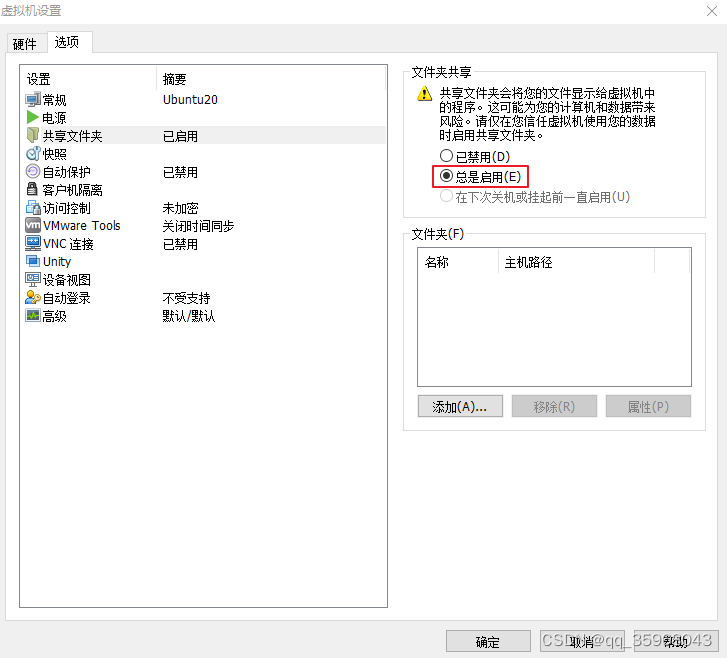This screenshot has height=658, width=727.
Task: Select the 客户机隔离 row text
Action: click(x=72, y=190)
